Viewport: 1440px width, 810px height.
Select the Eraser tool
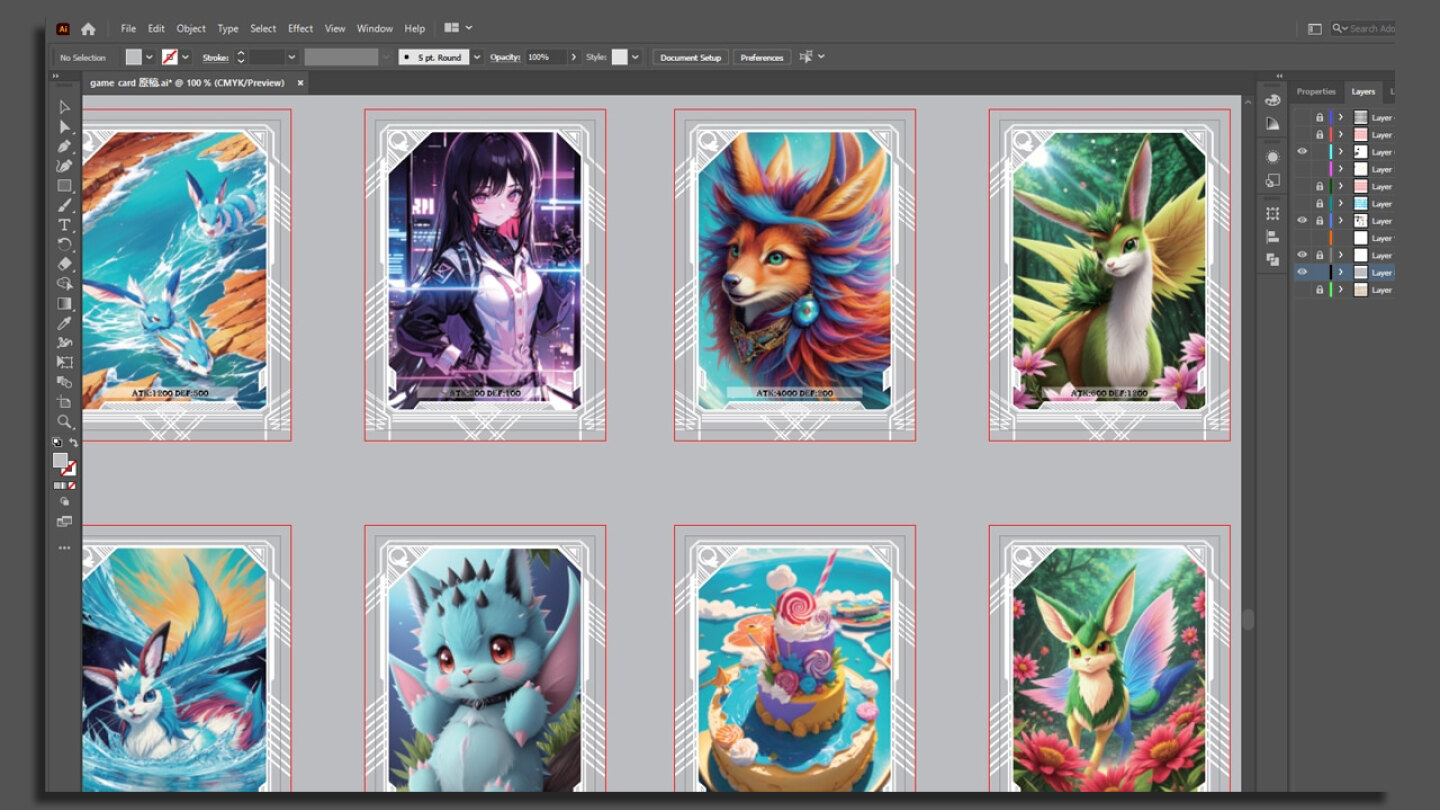tap(65, 264)
